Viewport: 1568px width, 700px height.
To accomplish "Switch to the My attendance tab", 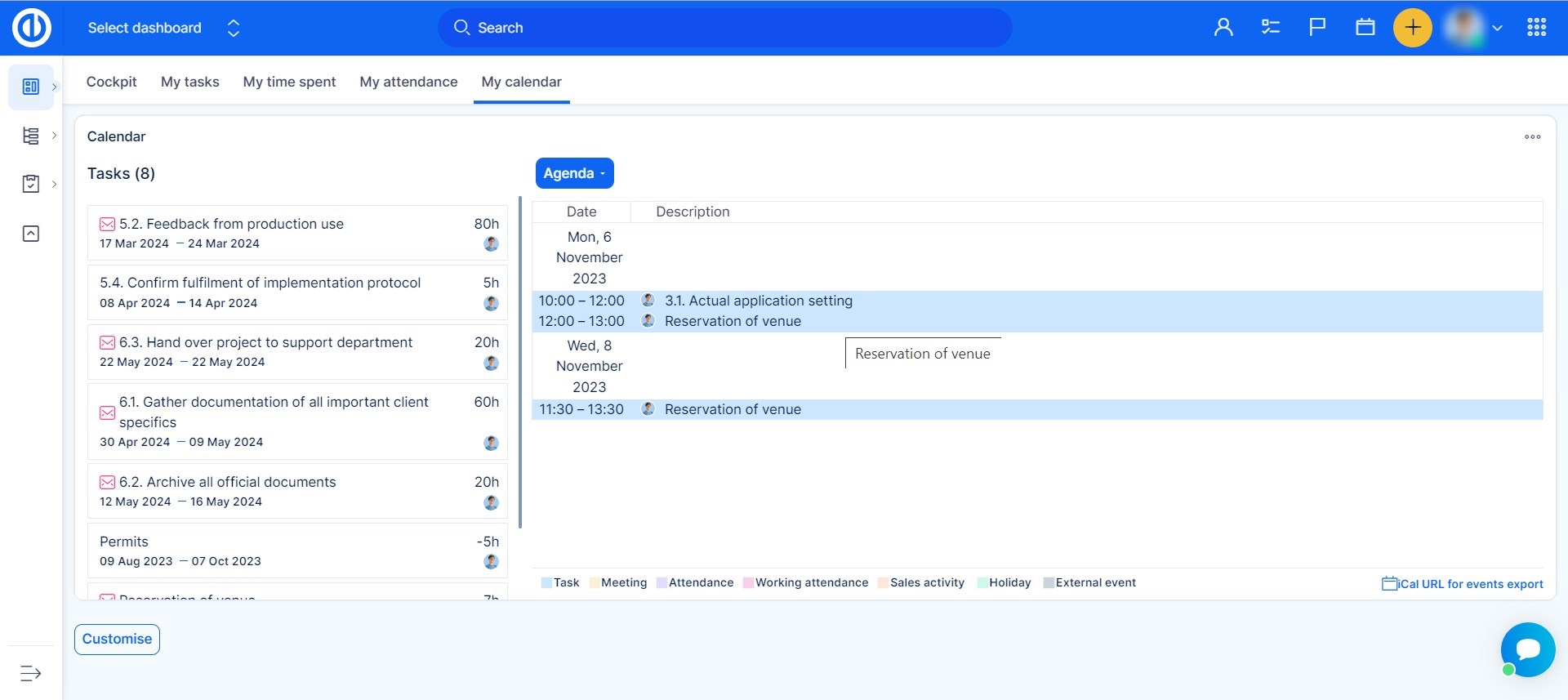I will pyautogui.click(x=408, y=82).
